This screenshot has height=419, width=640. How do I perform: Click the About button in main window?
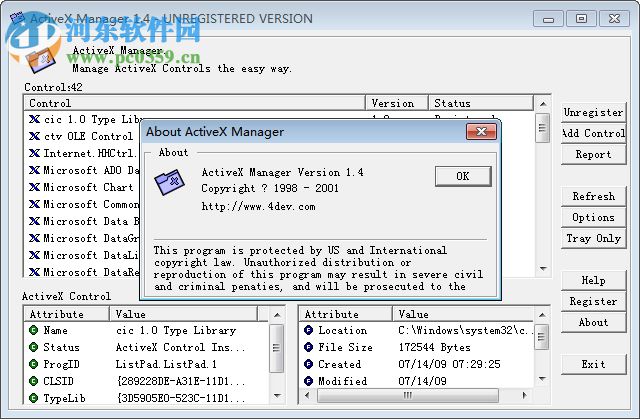(x=593, y=322)
